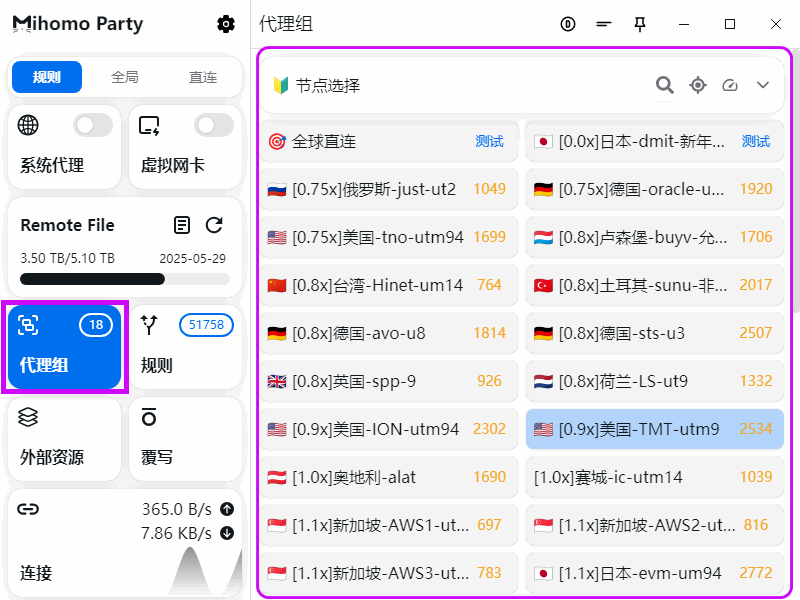Click the pin window on top icon
The height and width of the screenshot is (600, 800).
pos(640,24)
